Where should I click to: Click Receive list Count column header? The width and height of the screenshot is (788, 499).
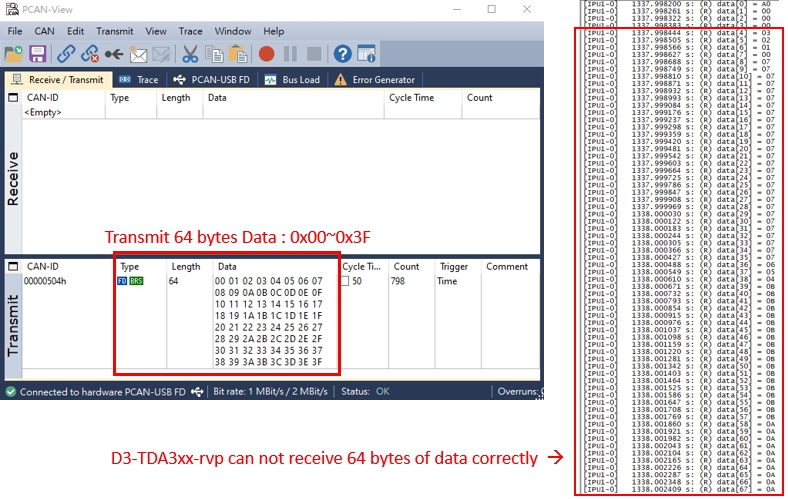(501, 97)
